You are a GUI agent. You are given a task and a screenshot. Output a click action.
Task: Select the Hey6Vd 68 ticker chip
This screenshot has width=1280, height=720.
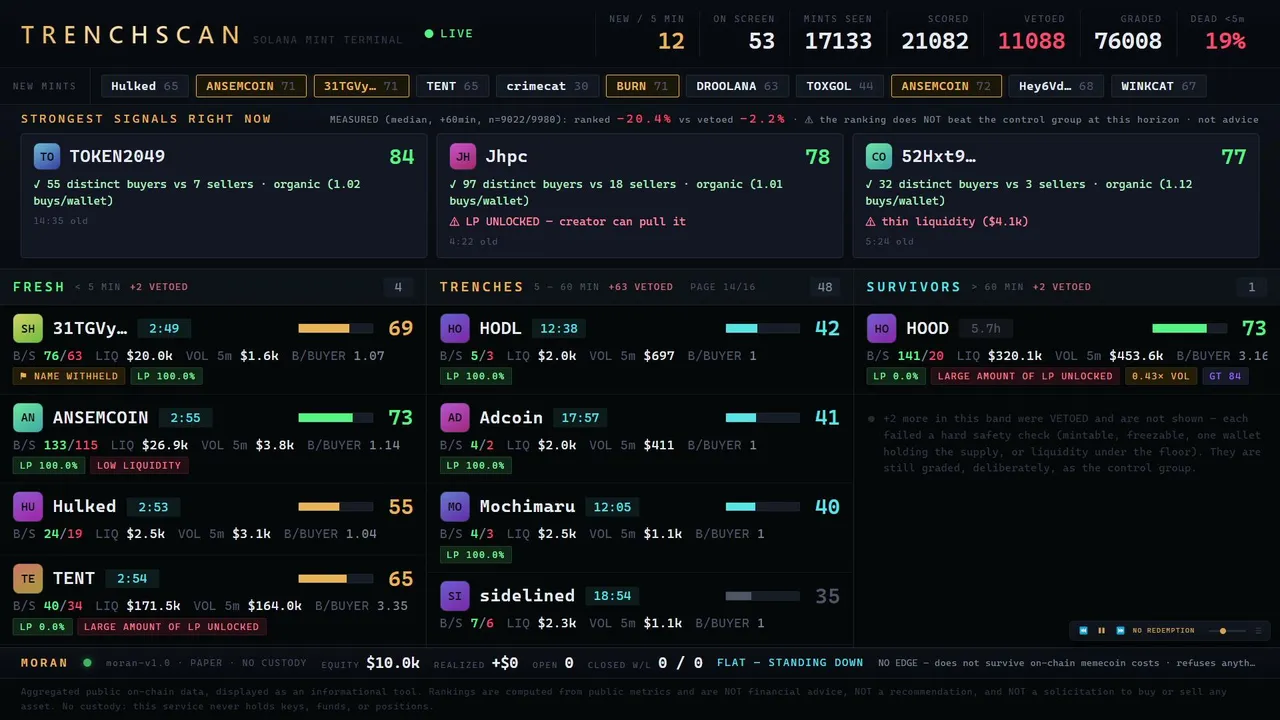(x=1056, y=86)
